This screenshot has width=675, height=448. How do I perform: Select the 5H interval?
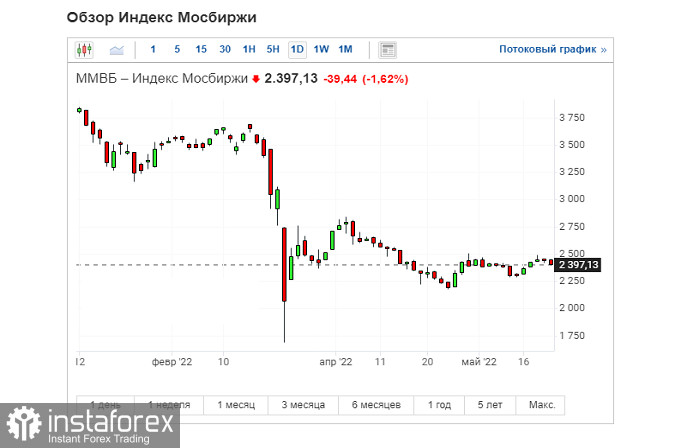coord(273,49)
